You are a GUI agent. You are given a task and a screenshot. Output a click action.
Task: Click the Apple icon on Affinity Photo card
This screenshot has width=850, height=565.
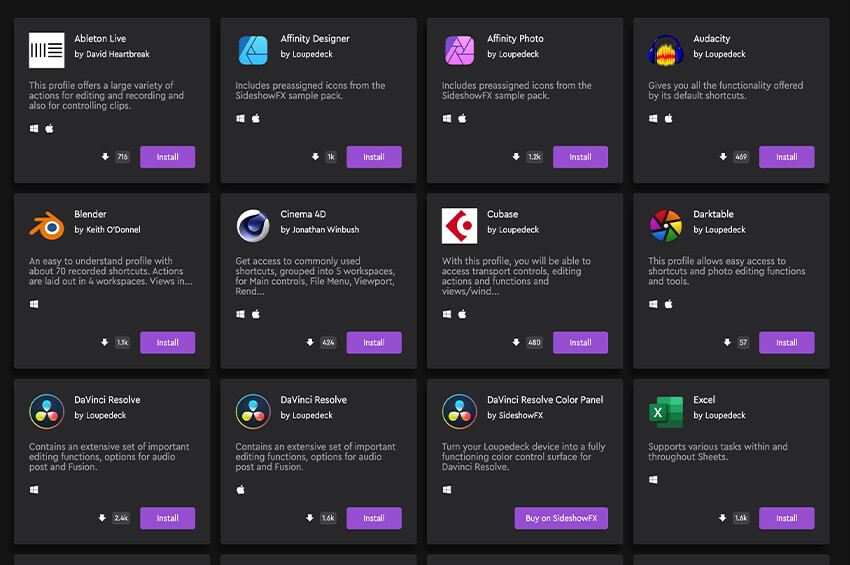(x=462, y=118)
